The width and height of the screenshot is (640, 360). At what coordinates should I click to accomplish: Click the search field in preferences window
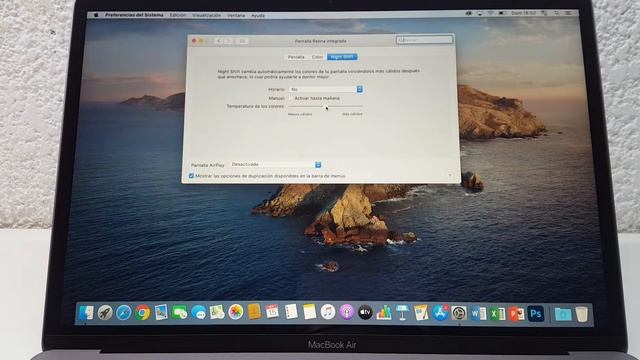(x=424, y=40)
